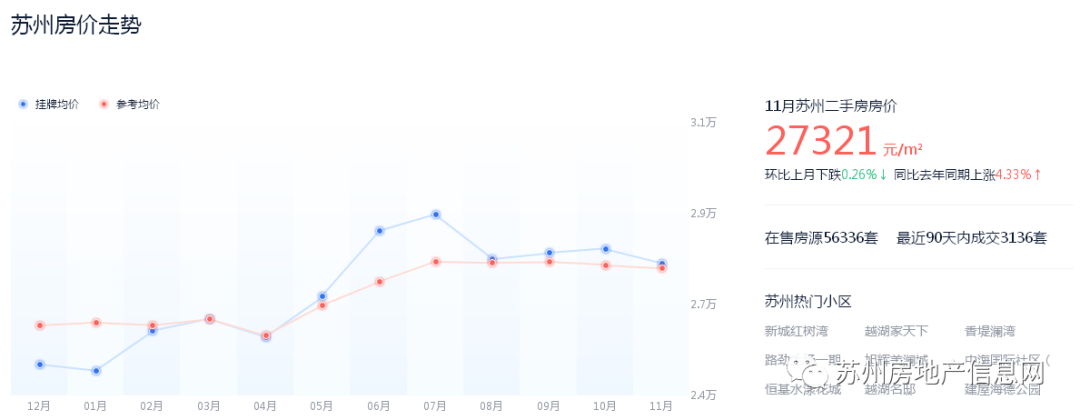Image resolution: width=1080 pixels, height=420 pixels.
Task: Open the 越湖名邸 community link
Action: coord(890,390)
